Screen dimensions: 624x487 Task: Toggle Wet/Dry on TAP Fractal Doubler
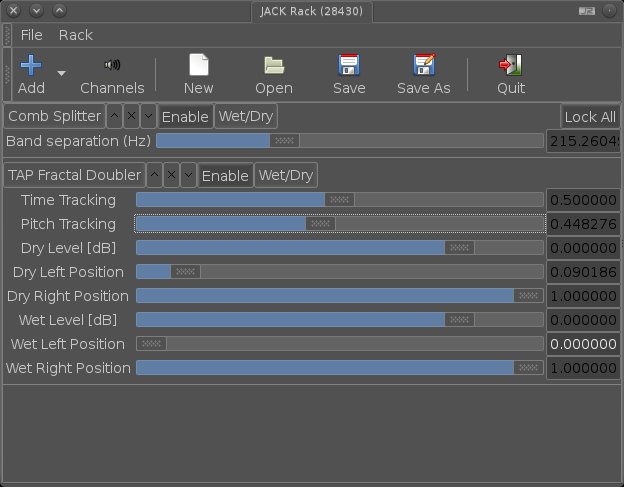coord(286,175)
